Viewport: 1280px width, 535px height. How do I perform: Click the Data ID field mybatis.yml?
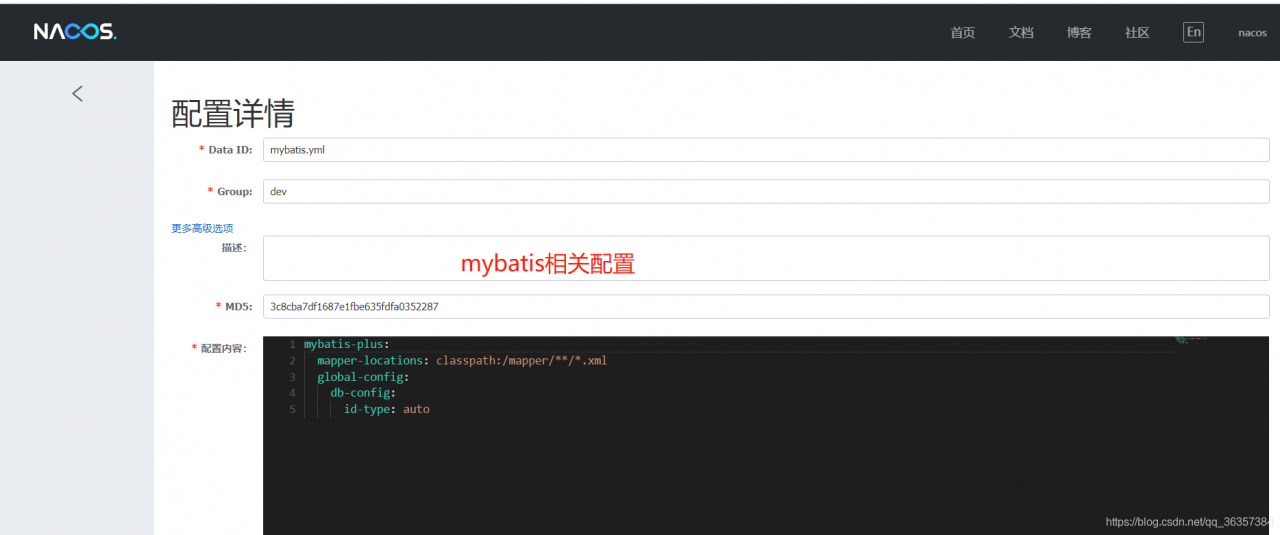click(x=766, y=149)
